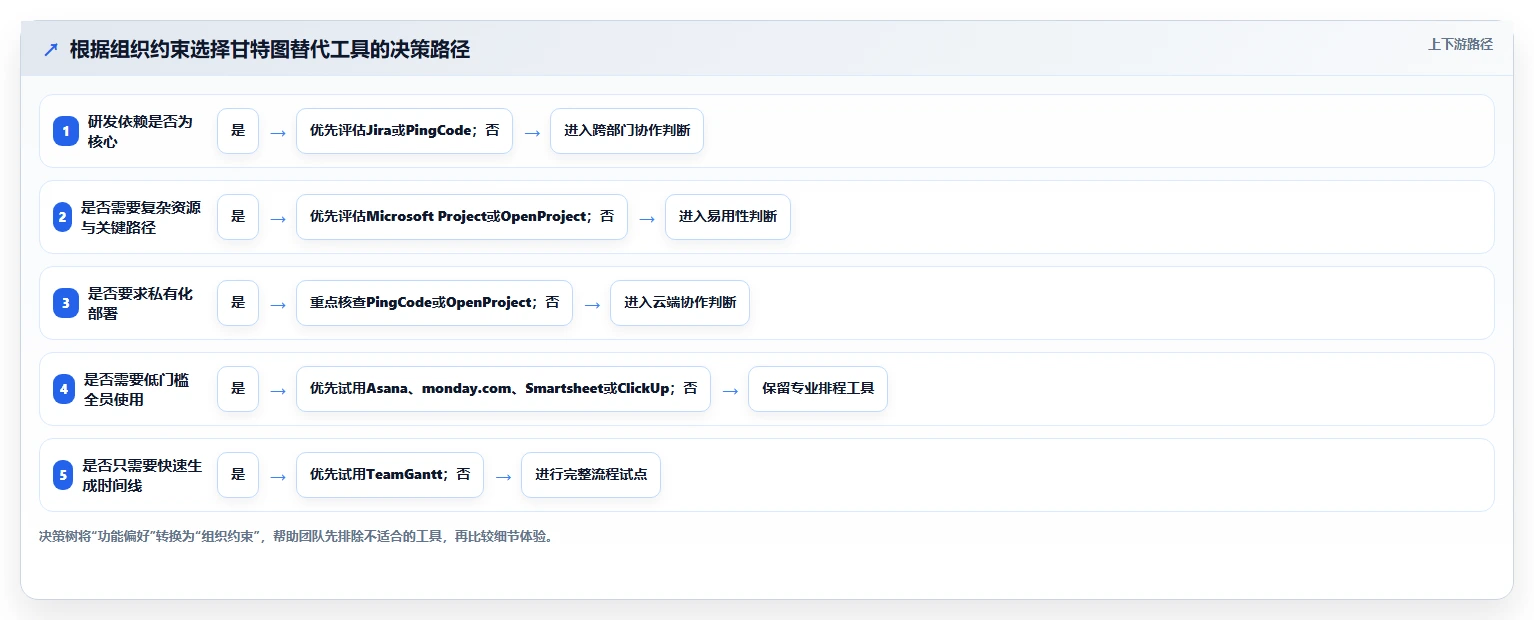Click the arrow icon beside the title

pos(51,50)
